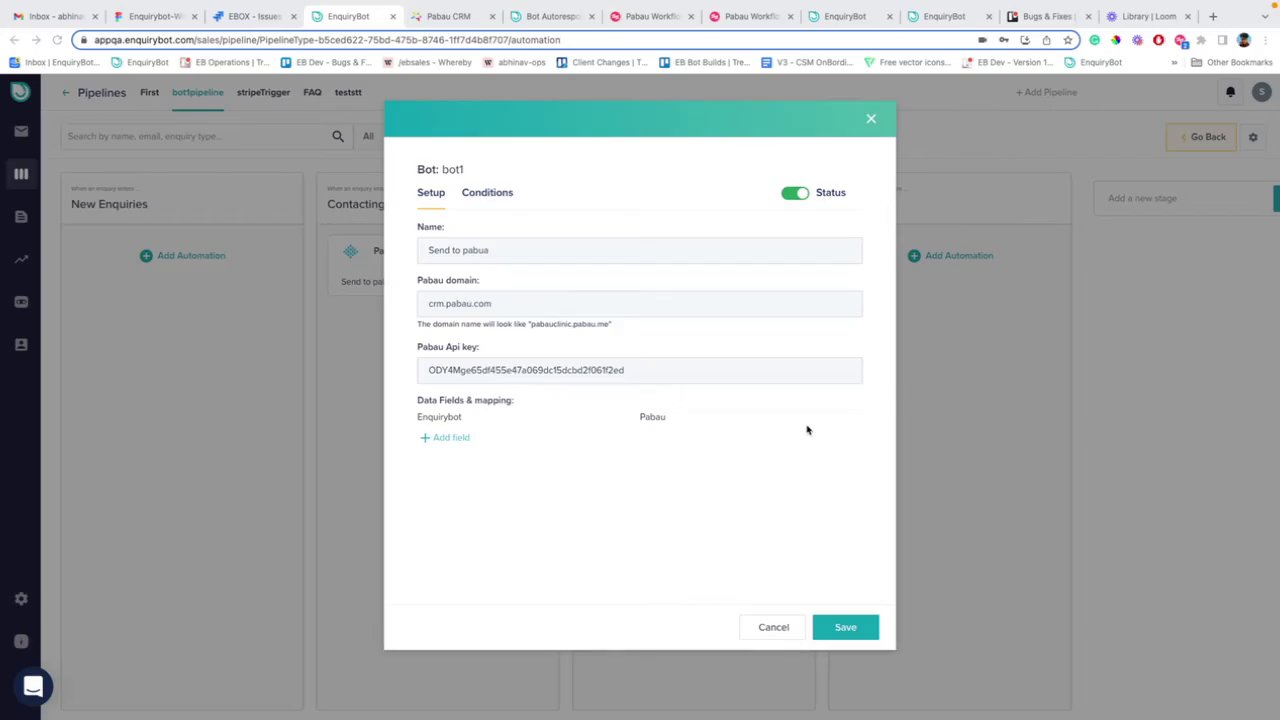Open pipeline settings gear icon
Screen dimensions: 1280x720
coord(1253,137)
